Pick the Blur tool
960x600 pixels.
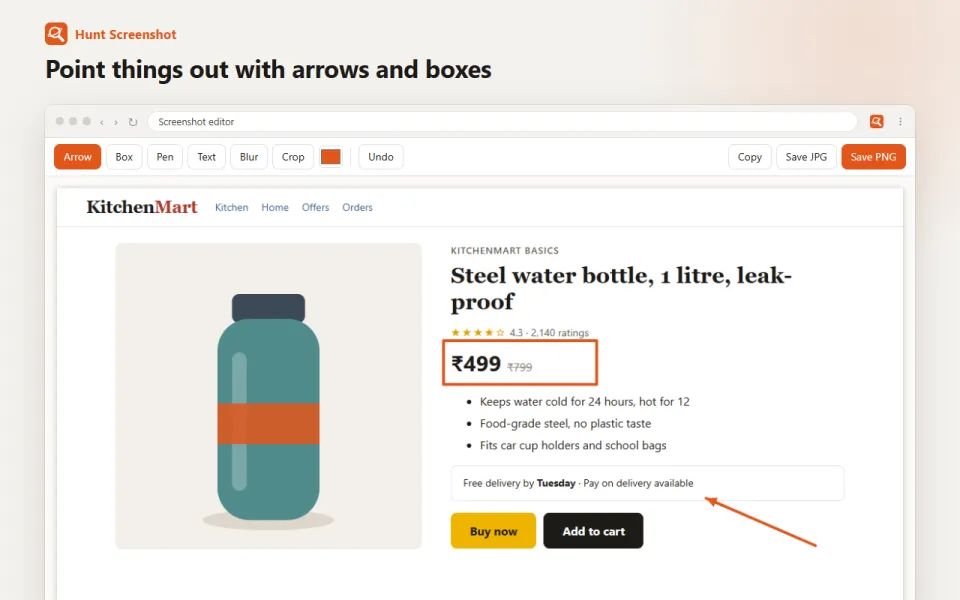(x=249, y=157)
